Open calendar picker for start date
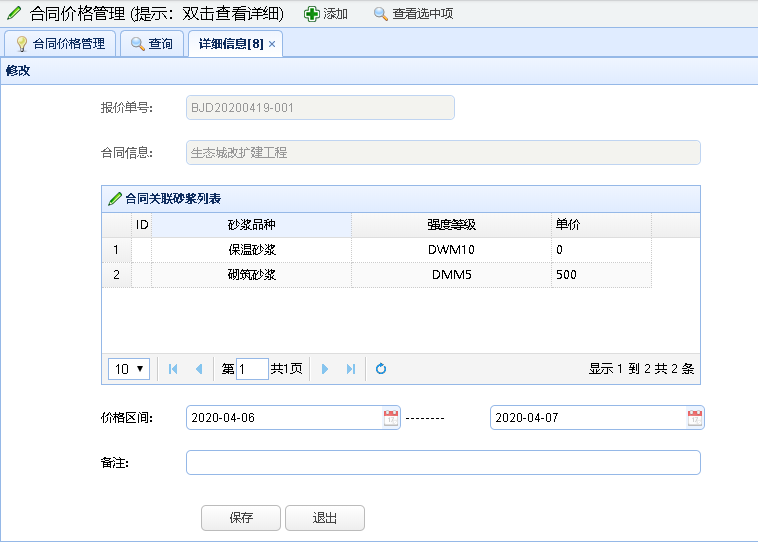The width and height of the screenshot is (758, 548). [x=390, y=418]
